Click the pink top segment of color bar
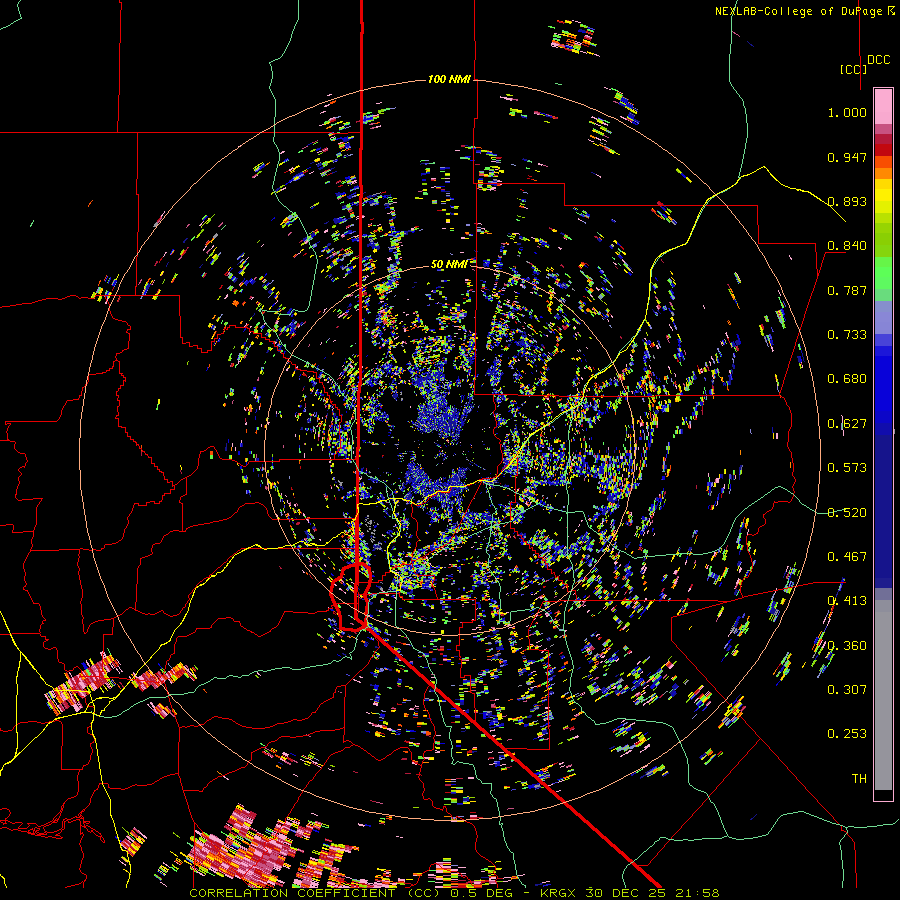900x900 pixels. [x=883, y=106]
